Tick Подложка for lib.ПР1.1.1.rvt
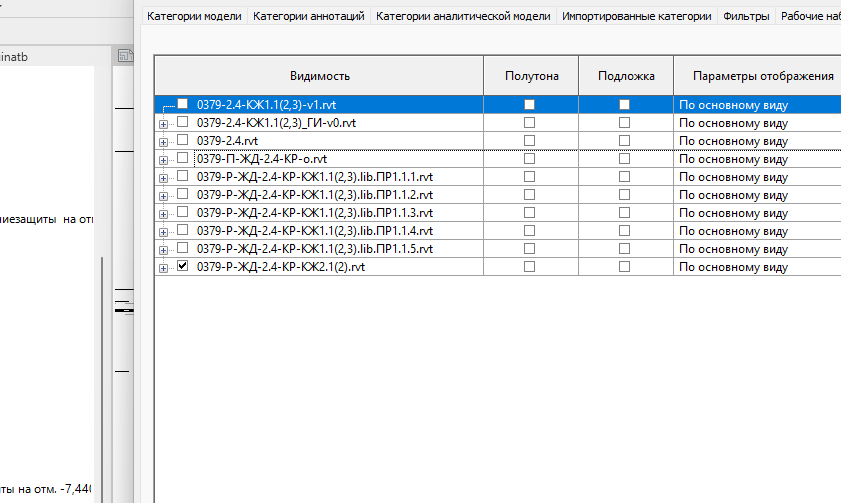841x503 pixels. tap(624, 176)
